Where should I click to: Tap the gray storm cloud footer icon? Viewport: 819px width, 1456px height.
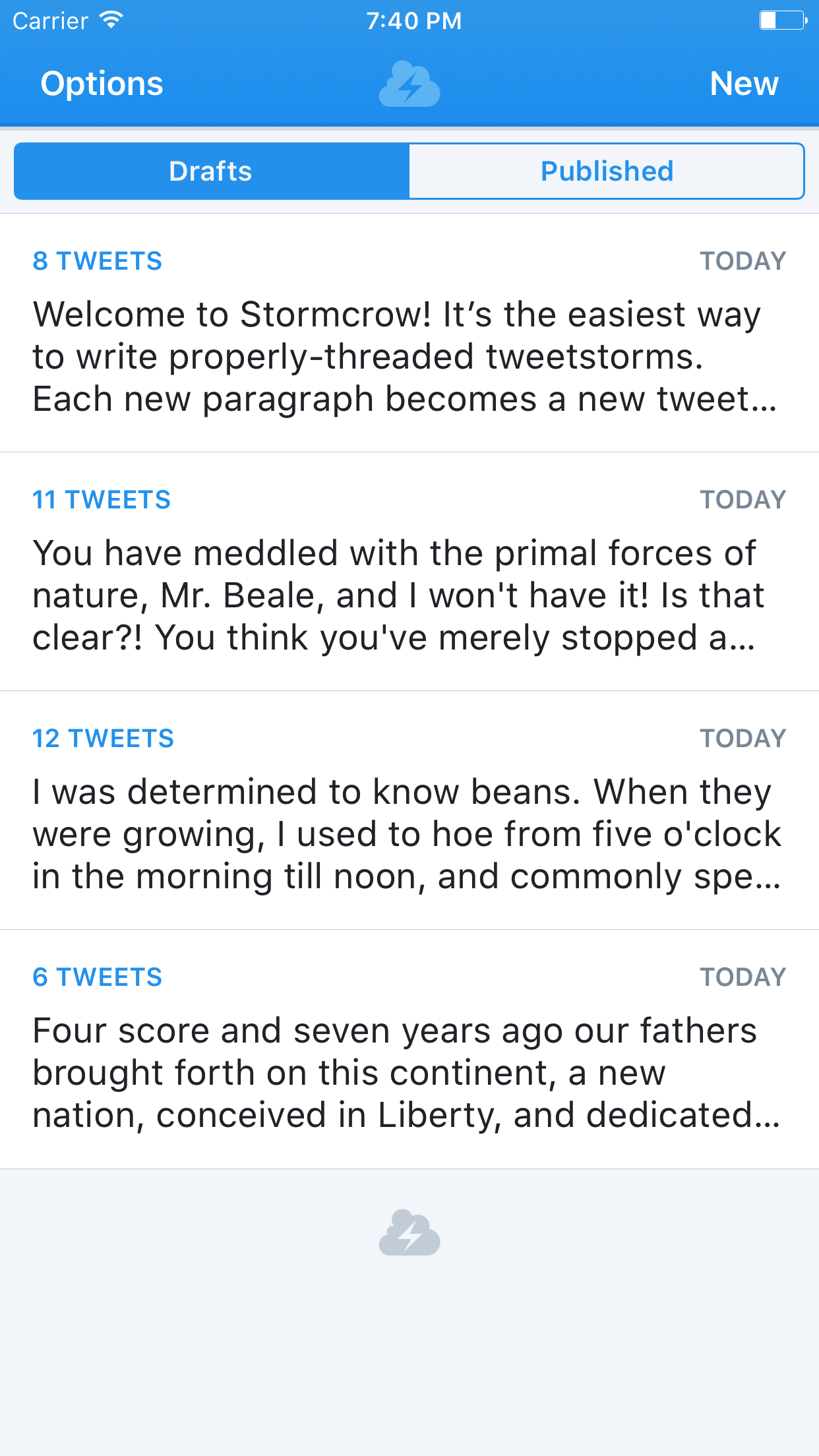point(409,1232)
